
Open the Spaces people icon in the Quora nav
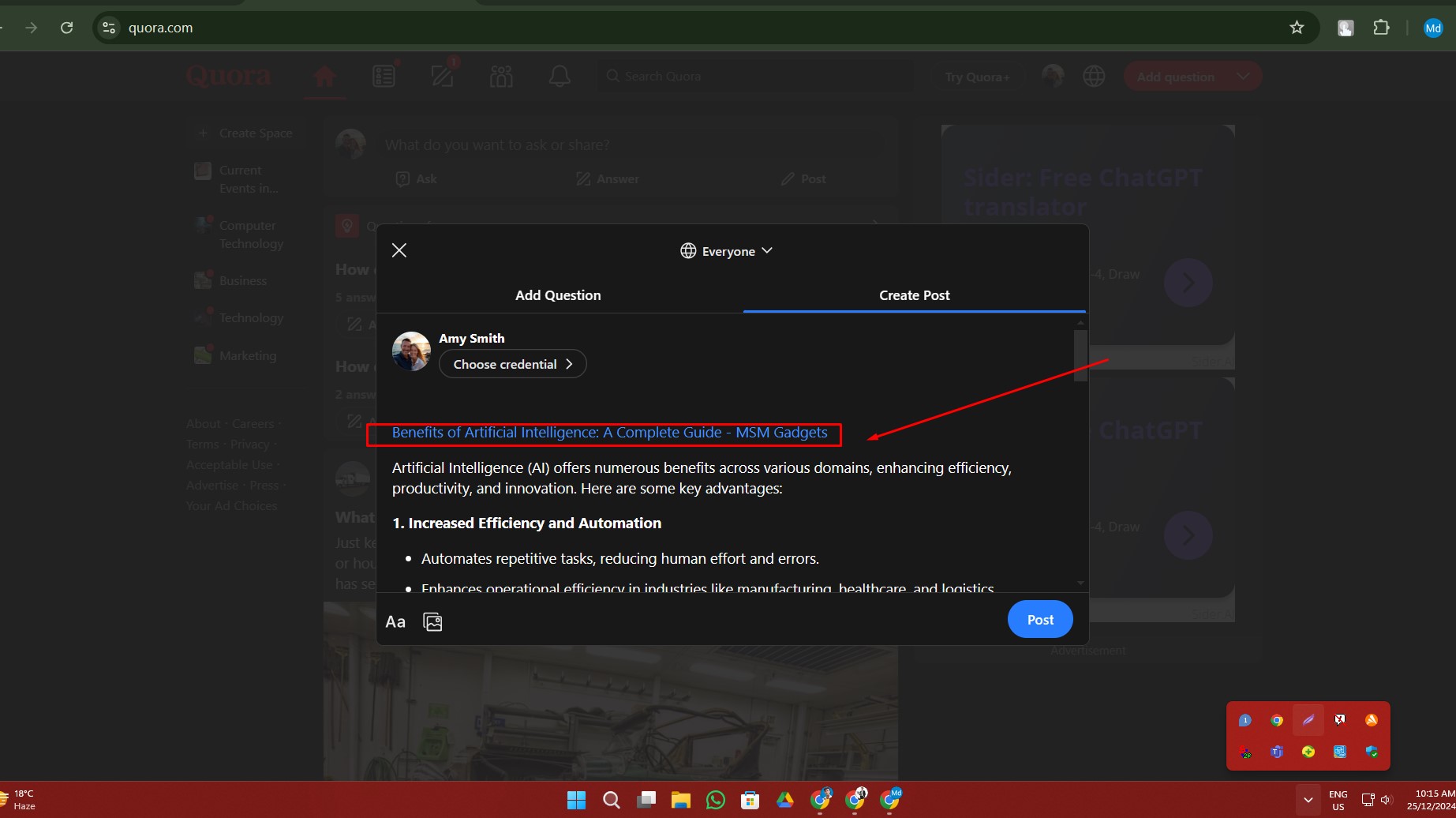501,77
